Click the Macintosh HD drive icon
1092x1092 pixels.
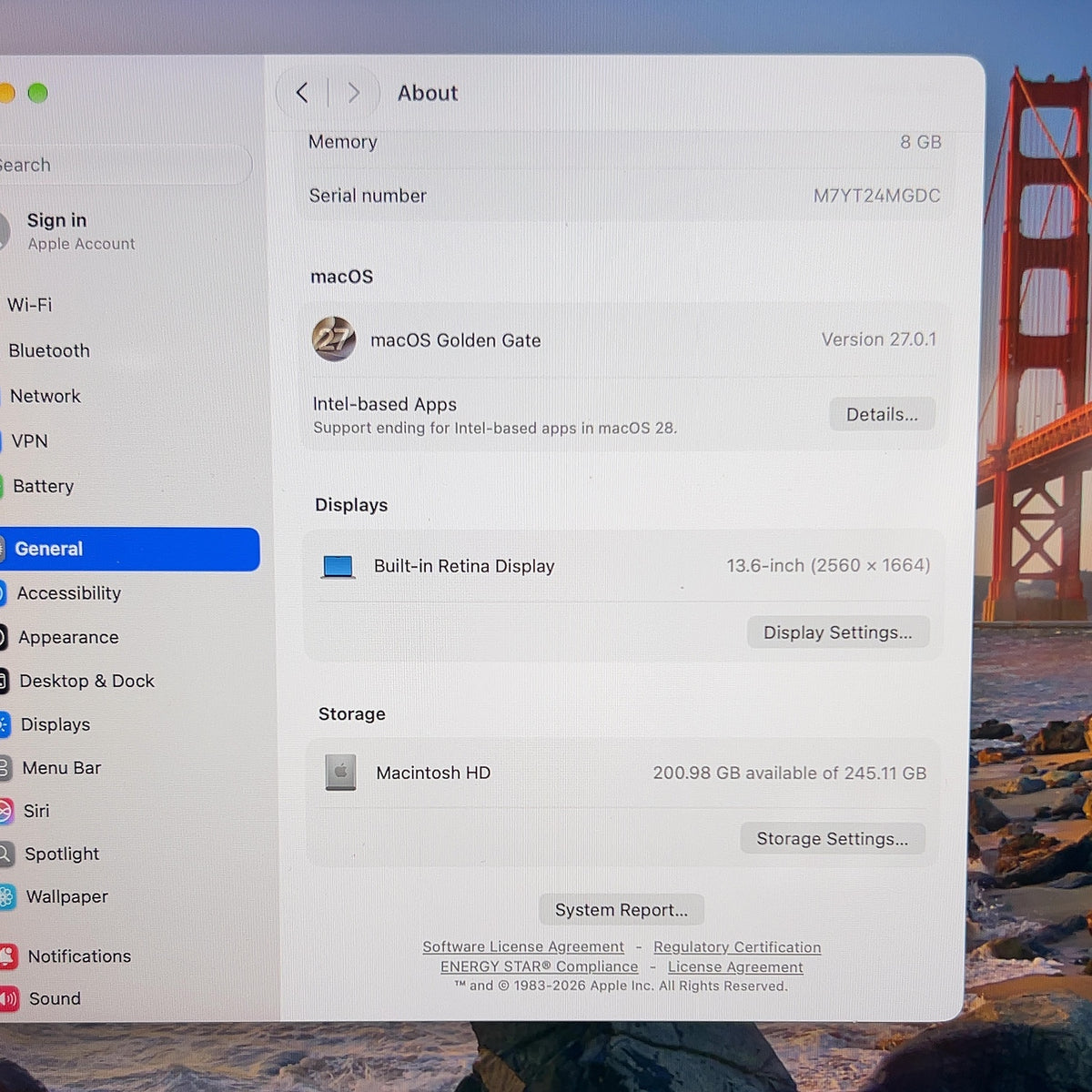tap(341, 773)
